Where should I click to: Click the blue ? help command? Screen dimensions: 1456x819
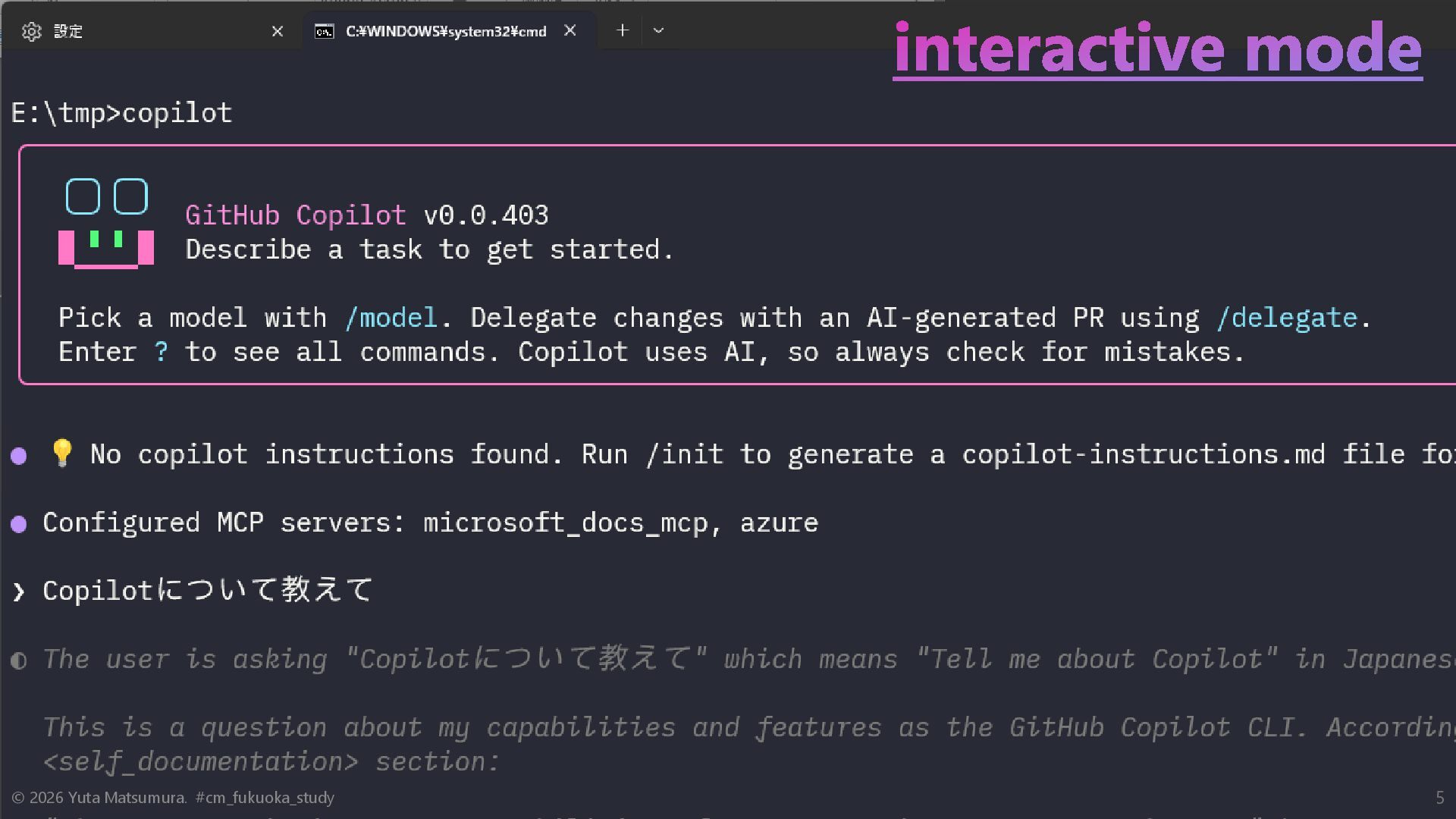pyautogui.click(x=161, y=352)
